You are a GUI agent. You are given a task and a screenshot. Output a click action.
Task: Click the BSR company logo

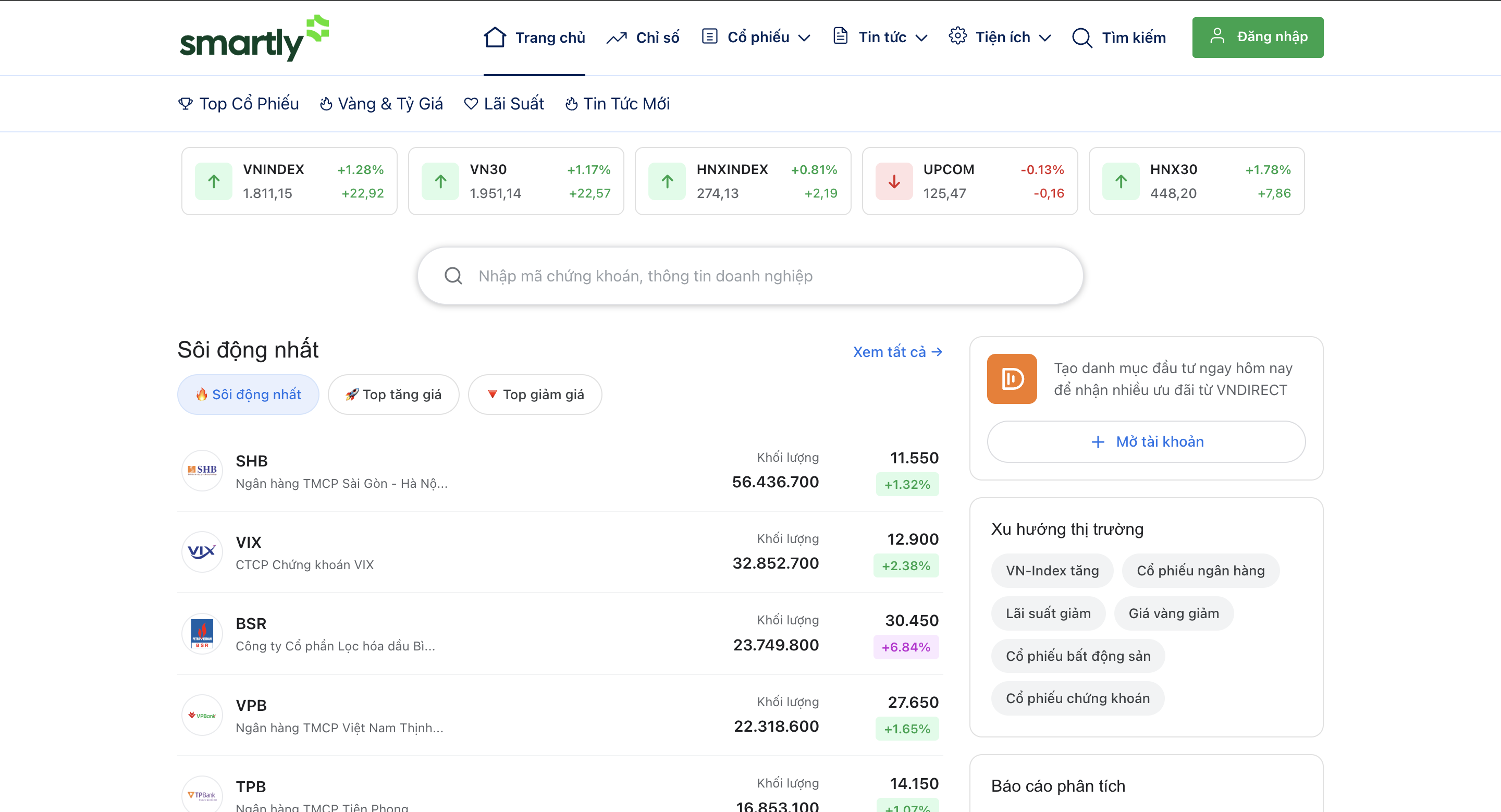point(202,634)
